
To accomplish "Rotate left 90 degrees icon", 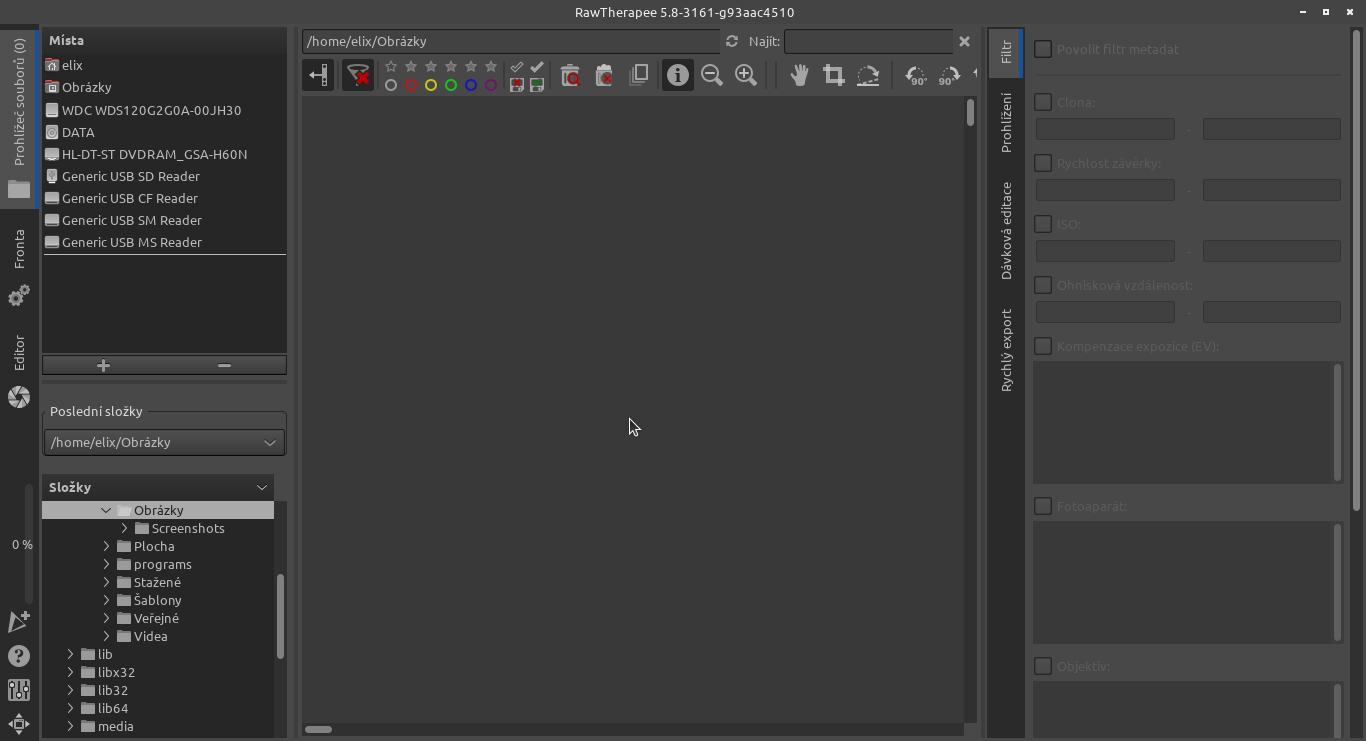I will click(x=916, y=75).
